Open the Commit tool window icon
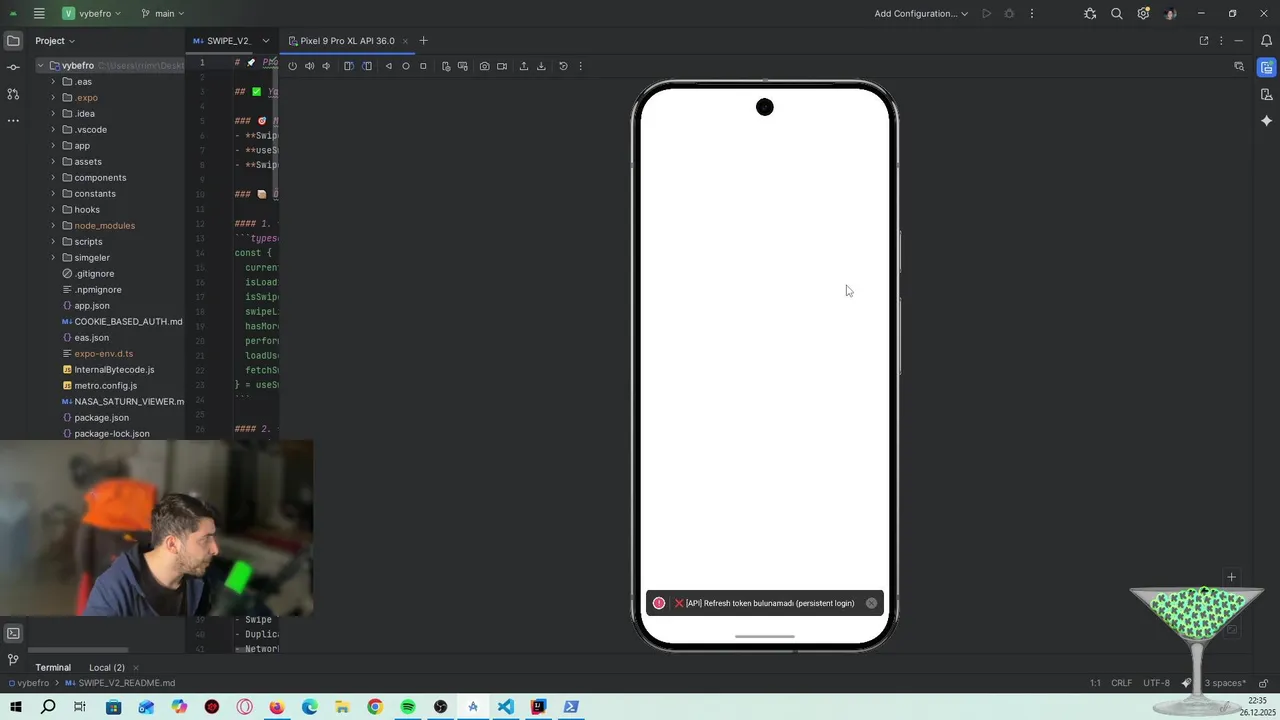Image resolution: width=1280 pixels, height=720 pixels. point(13,67)
